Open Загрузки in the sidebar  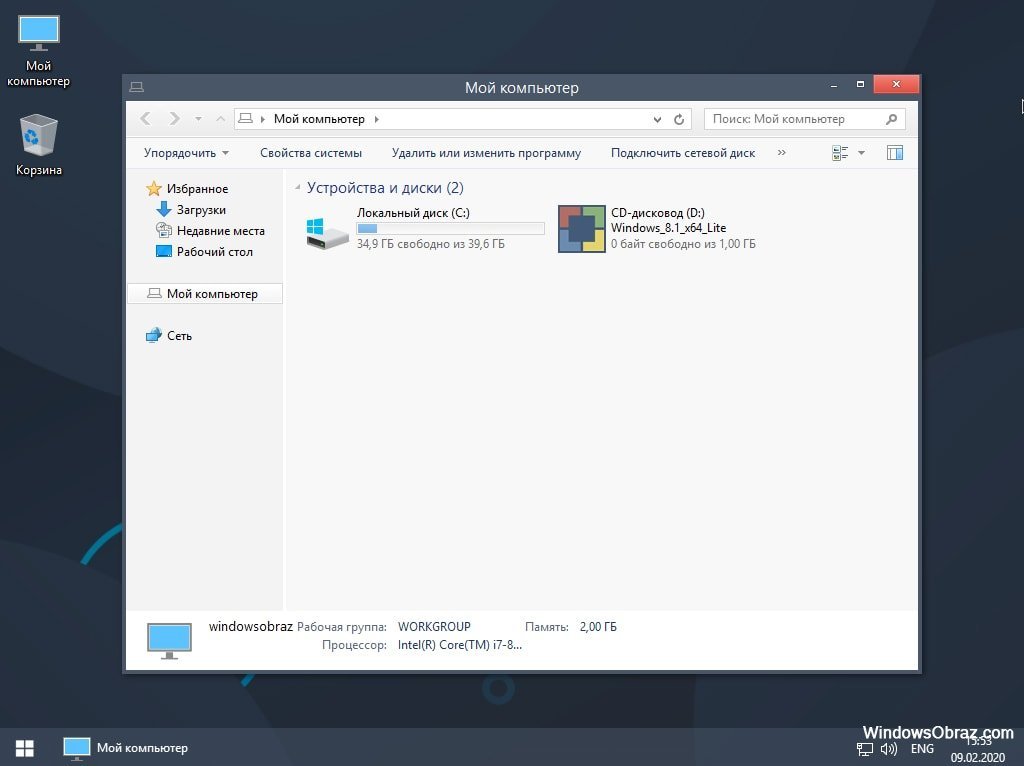[201, 210]
